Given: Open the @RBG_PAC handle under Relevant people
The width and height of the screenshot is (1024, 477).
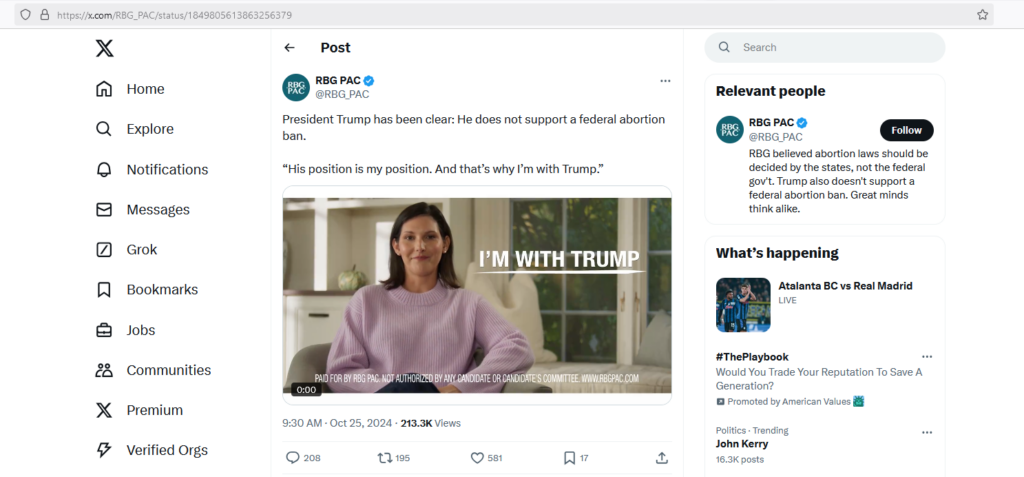Looking at the screenshot, I should point(776,137).
